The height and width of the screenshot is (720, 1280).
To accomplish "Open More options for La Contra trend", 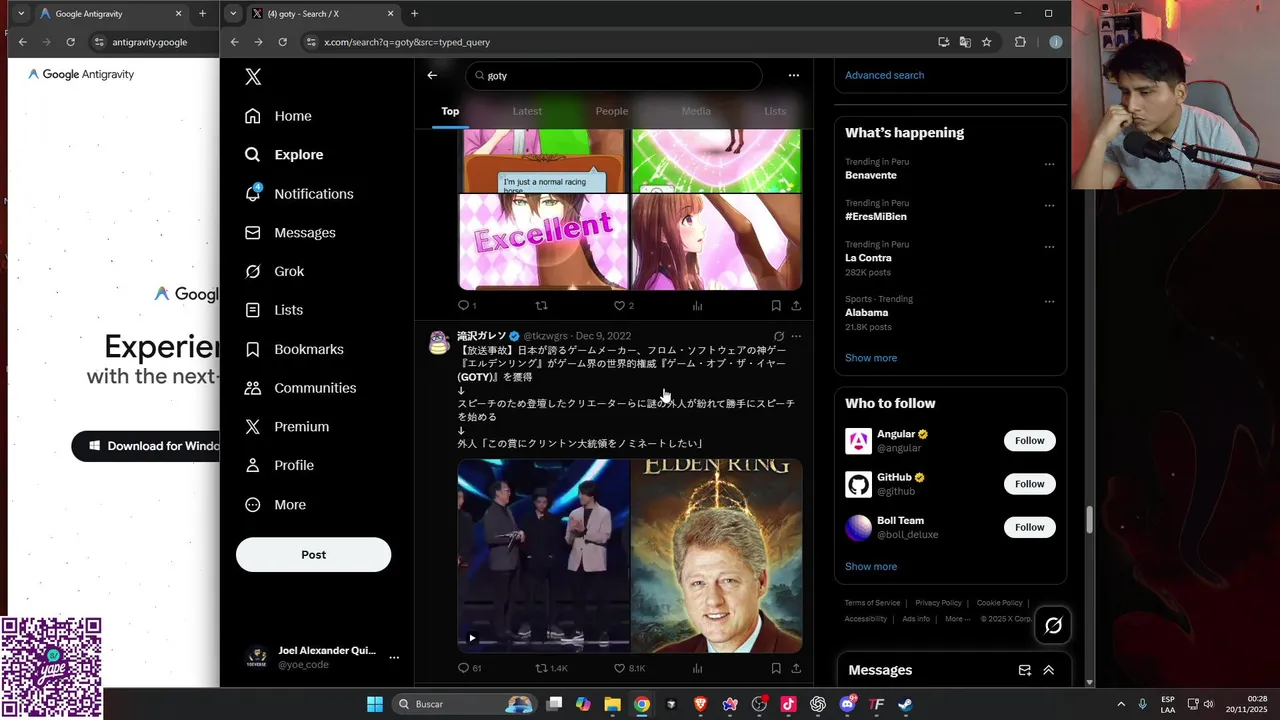I will [x=1049, y=246].
